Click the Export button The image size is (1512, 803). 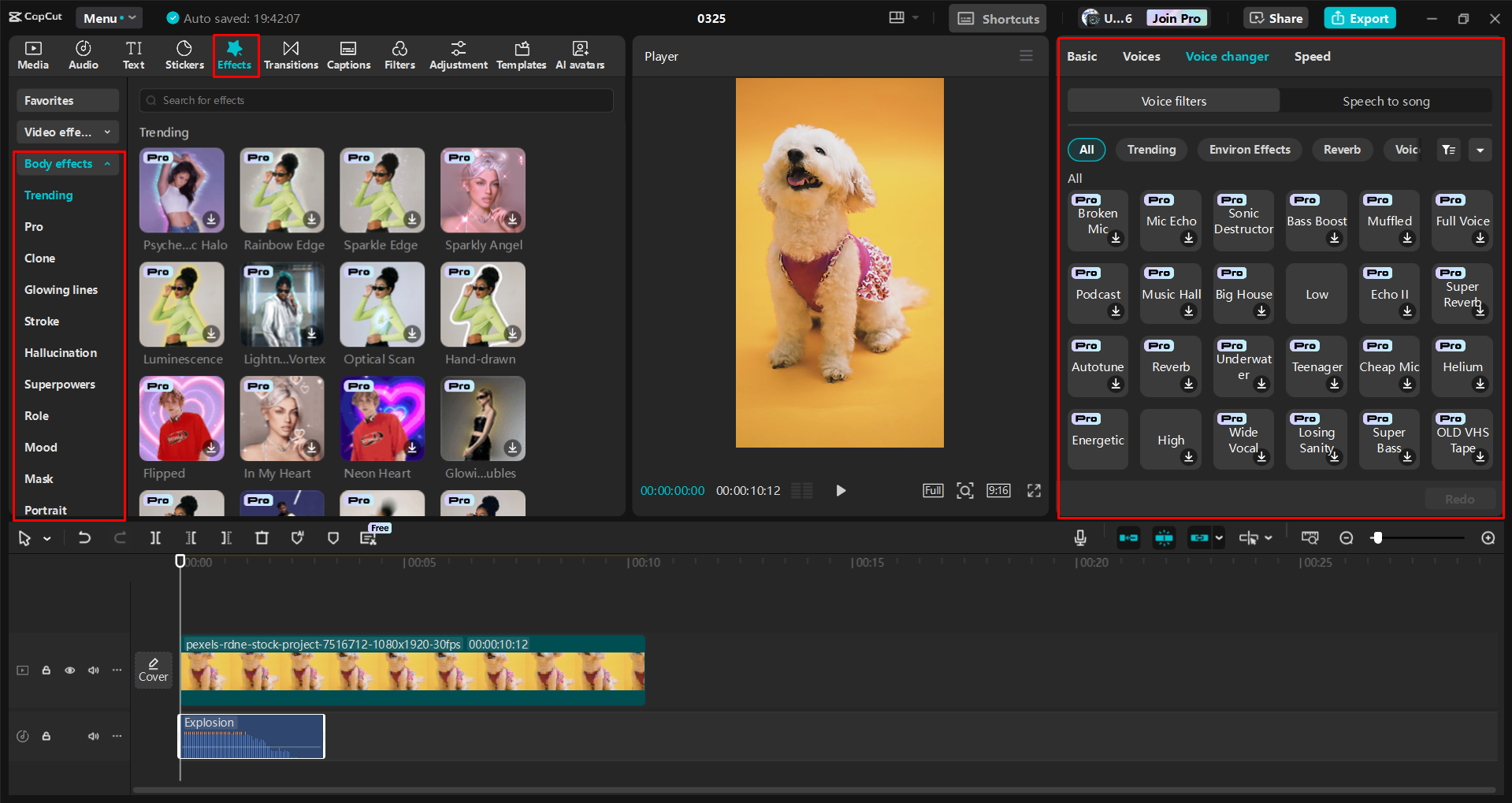[x=1359, y=17]
